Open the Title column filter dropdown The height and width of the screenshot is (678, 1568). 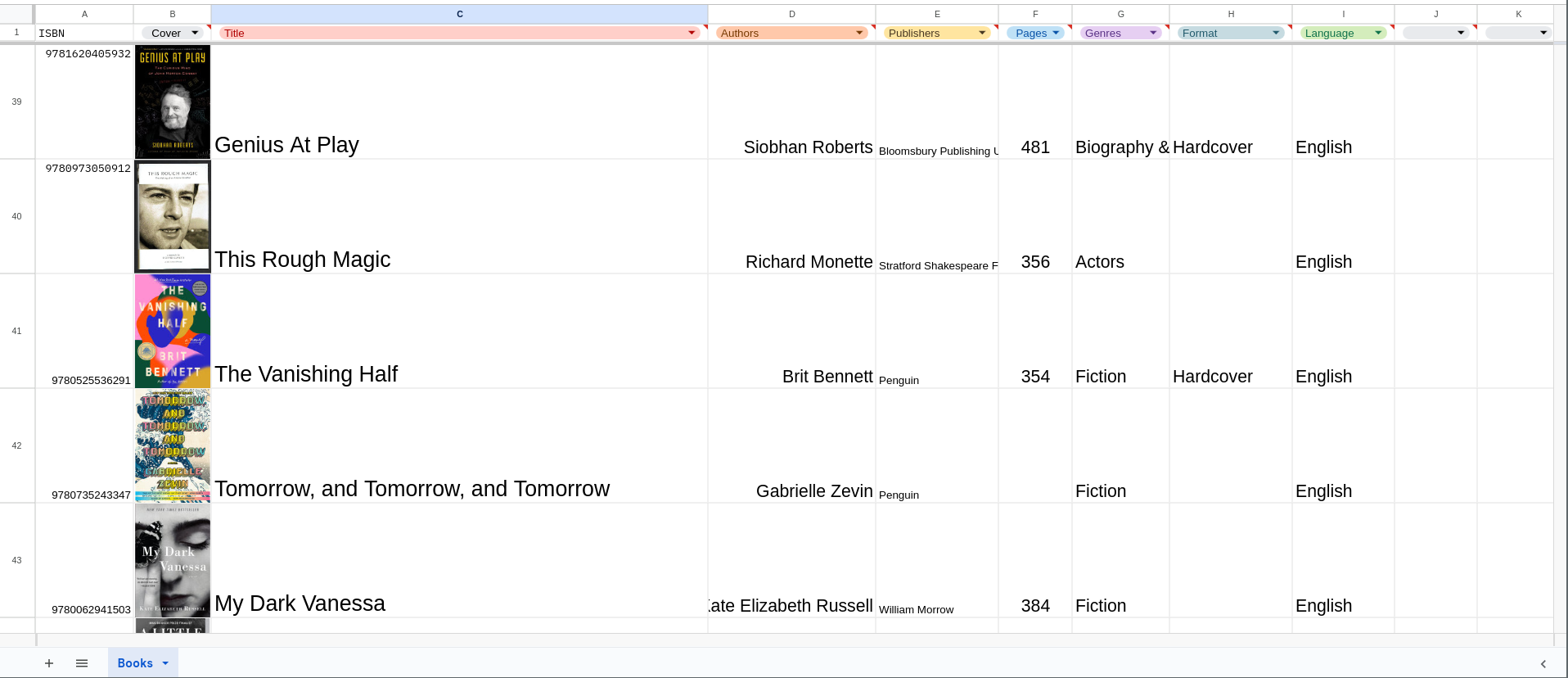692,33
